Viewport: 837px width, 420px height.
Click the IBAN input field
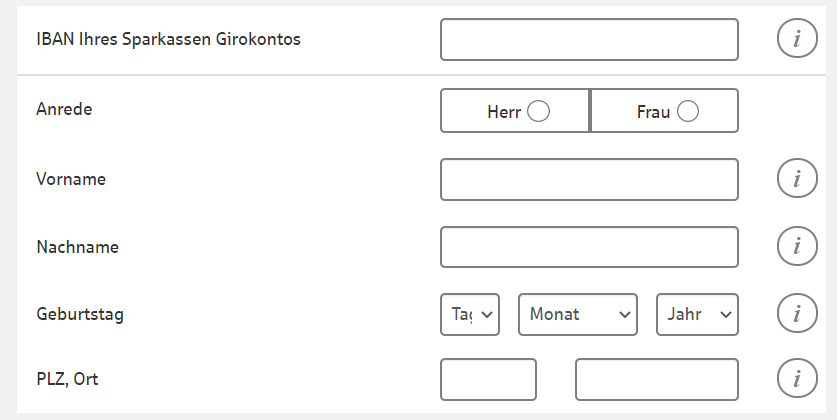tap(589, 39)
